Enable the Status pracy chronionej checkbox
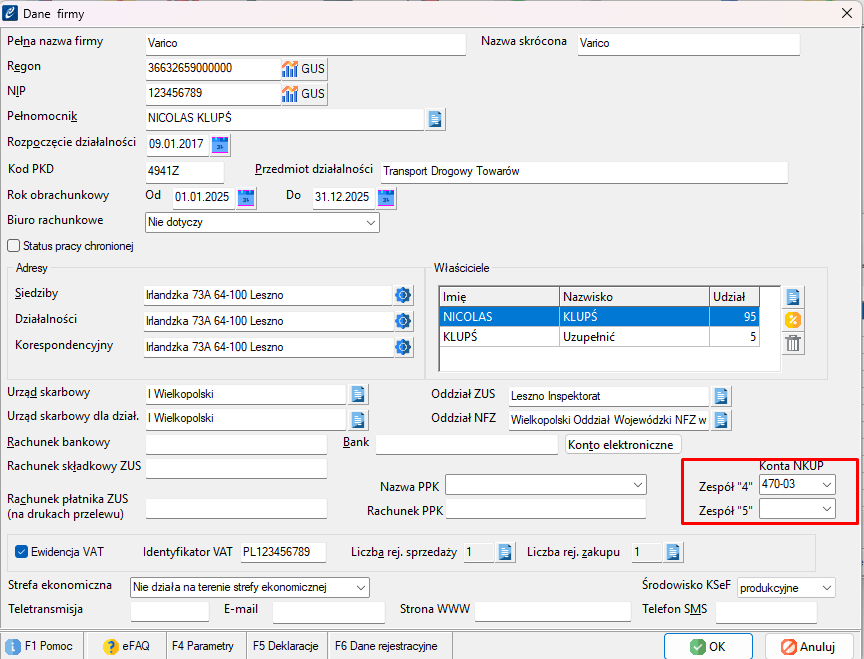Viewport: 864px width, 659px height. [14, 246]
